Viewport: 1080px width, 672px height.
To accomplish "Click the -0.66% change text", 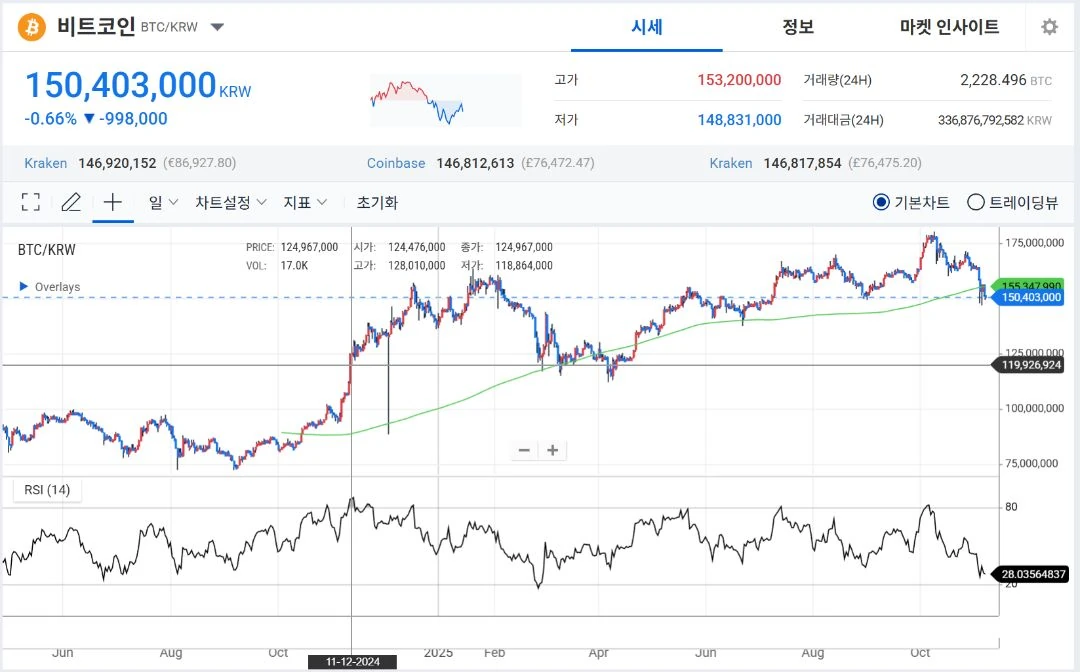I will pos(50,118).
